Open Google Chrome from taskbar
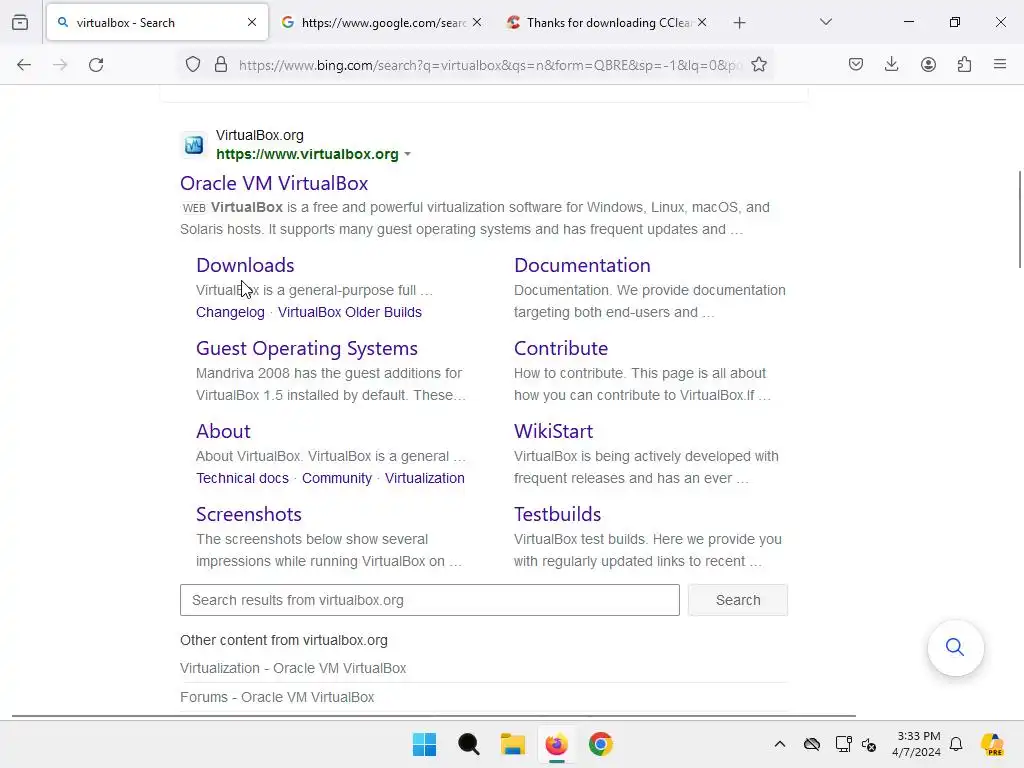 [x=600, y=744]
